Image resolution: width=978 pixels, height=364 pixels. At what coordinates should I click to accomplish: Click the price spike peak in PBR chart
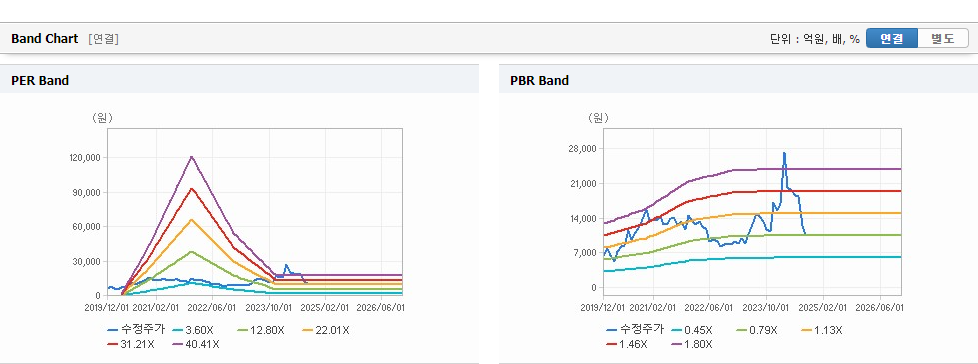[784, 153]
